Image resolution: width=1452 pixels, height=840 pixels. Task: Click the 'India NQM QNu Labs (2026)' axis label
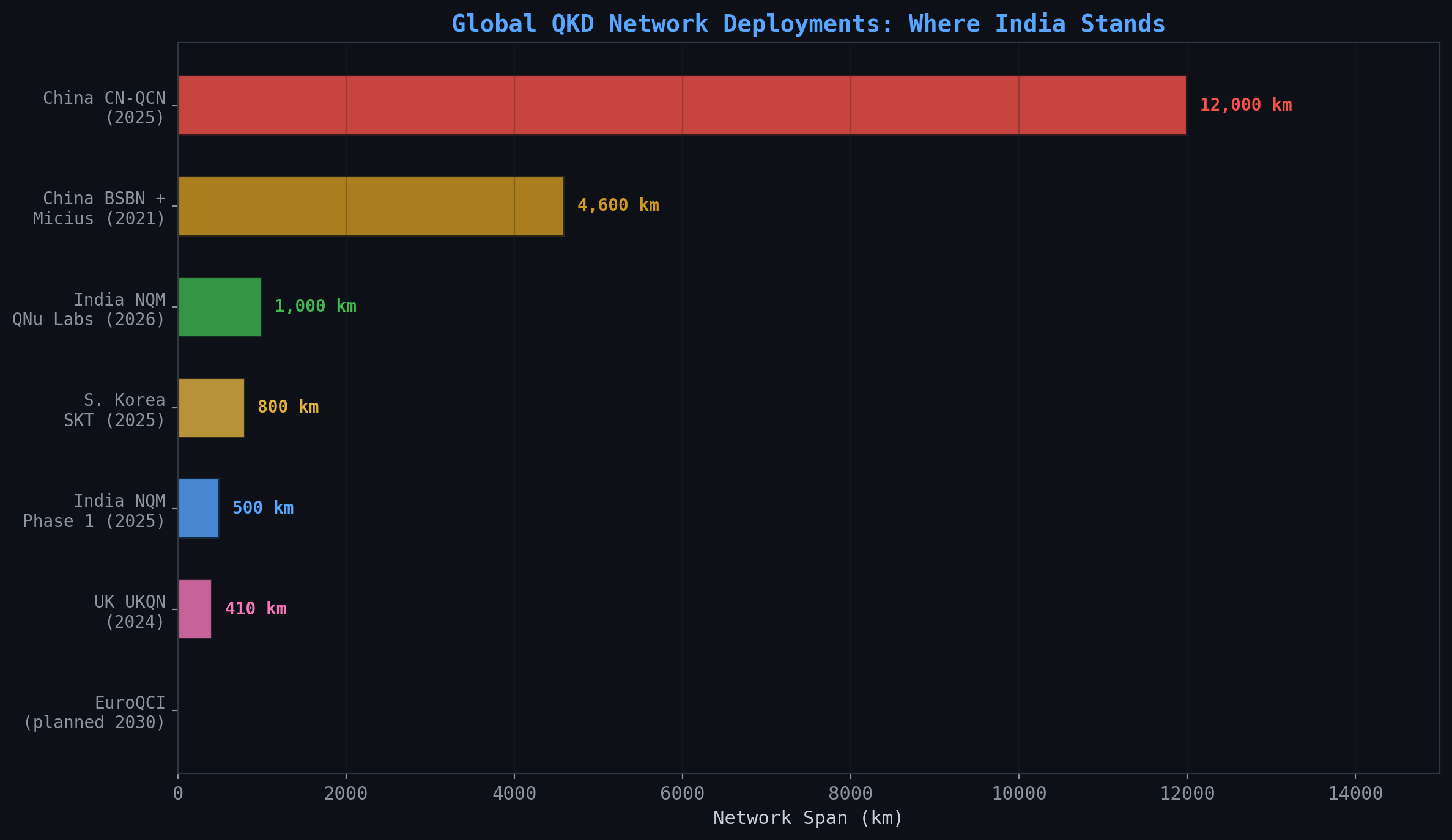[89, 309]
